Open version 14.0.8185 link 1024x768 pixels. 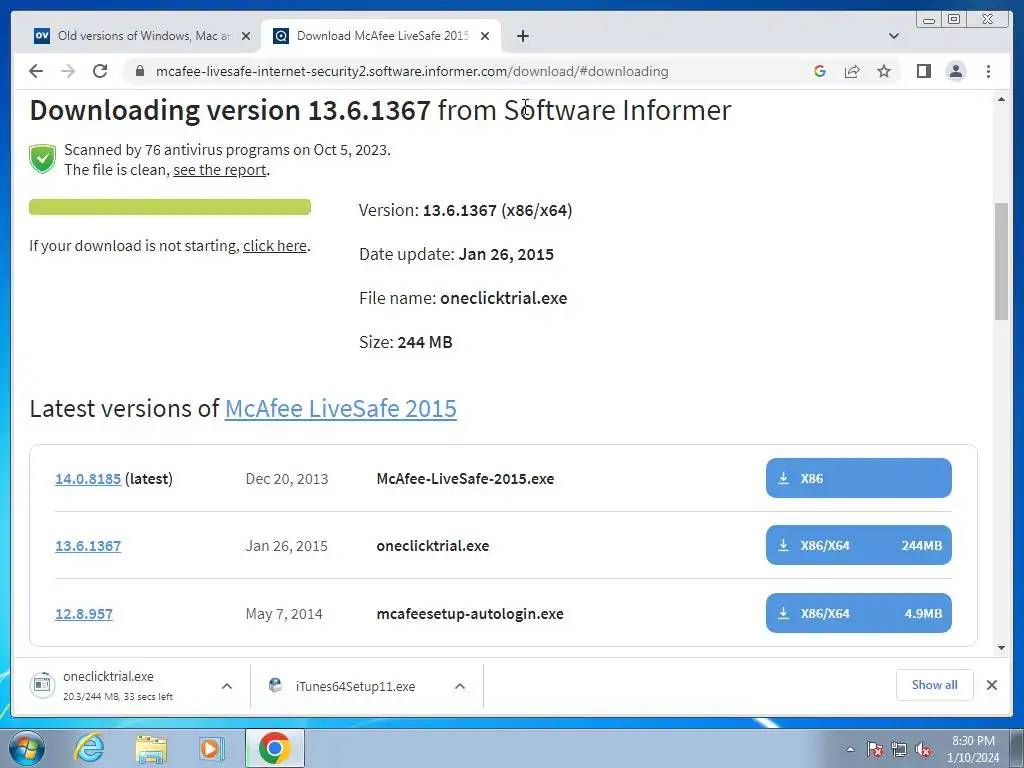[x=88, y=479]
